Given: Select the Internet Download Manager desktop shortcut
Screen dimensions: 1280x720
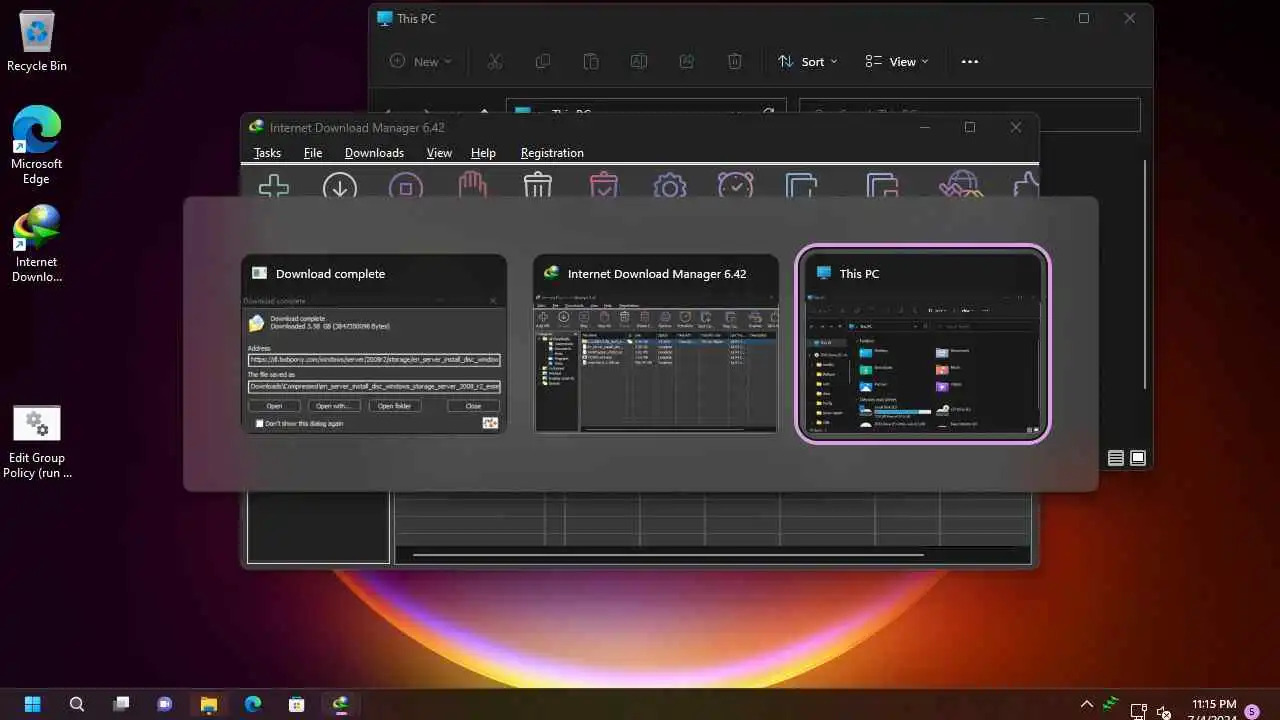Looking at the screenshot, I should (37, 244).
